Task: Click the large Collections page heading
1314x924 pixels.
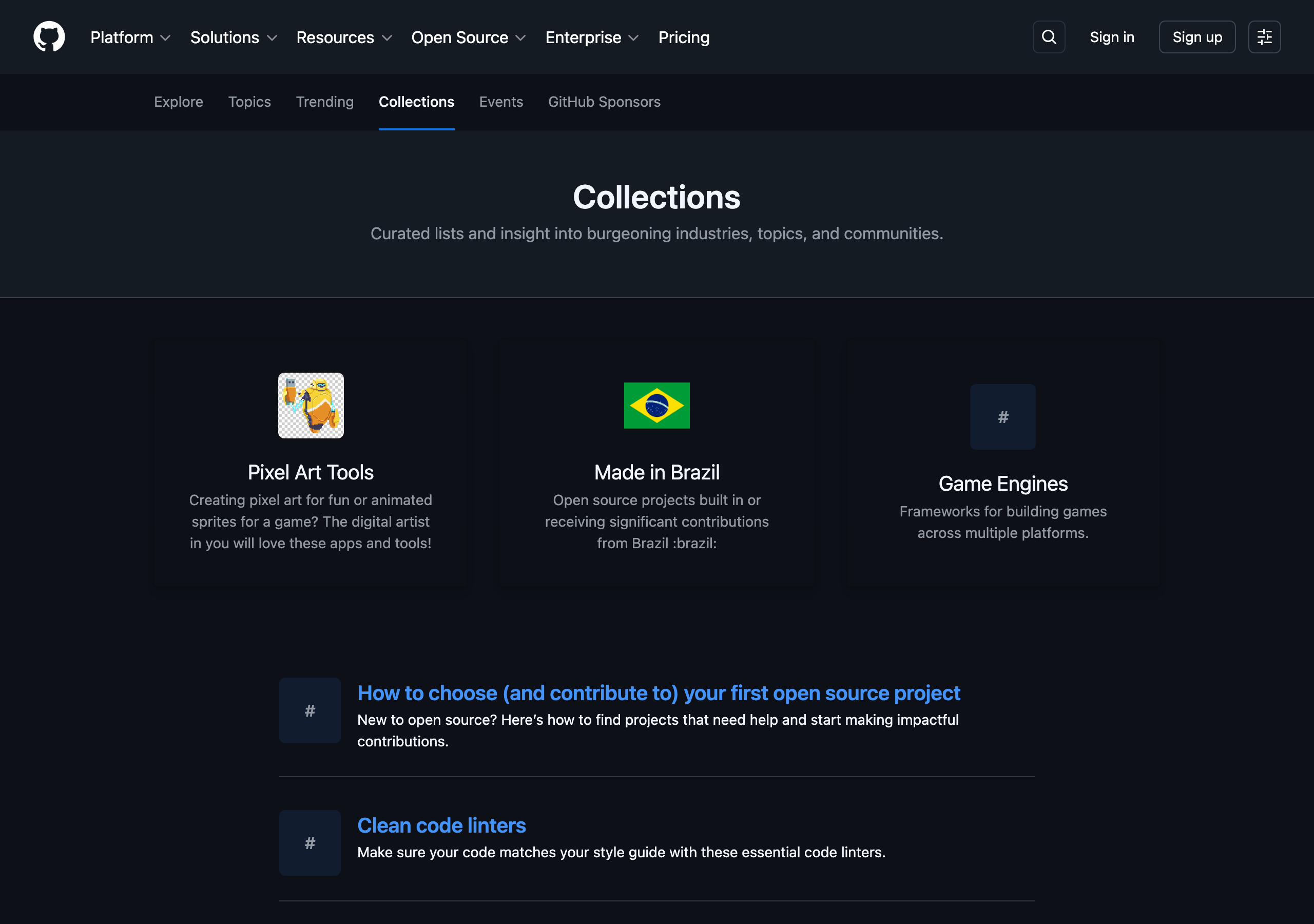Action: 656,198
